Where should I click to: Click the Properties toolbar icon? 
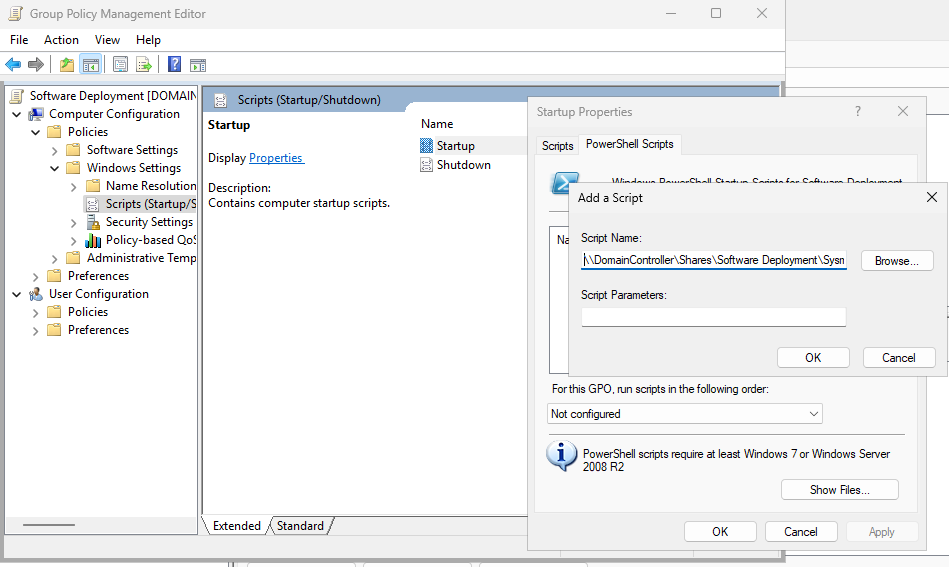pos(120,65)
